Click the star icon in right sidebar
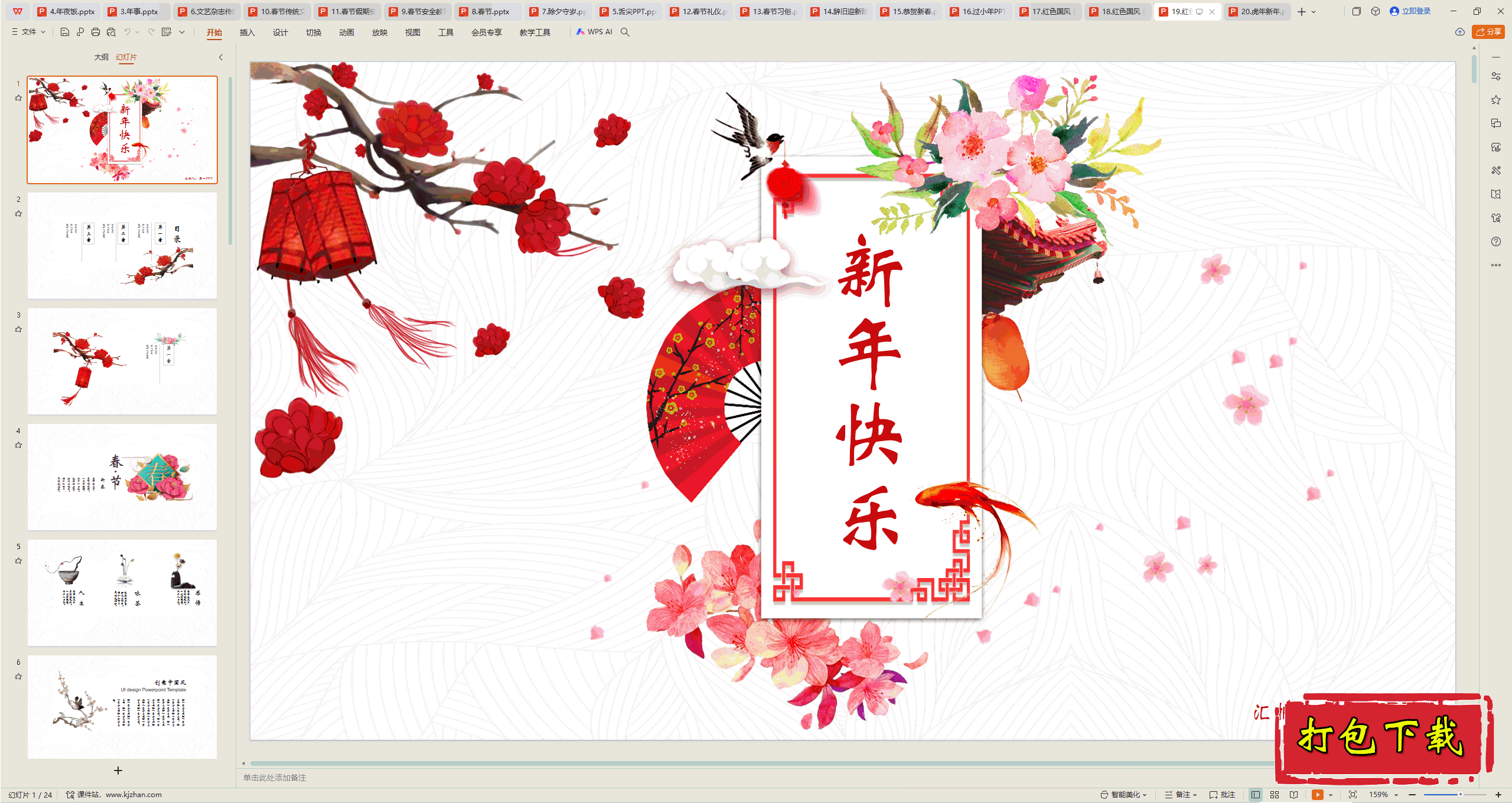Viewport: 1512px width, 803px height. pyautogui.click(x=1496, y=100)
